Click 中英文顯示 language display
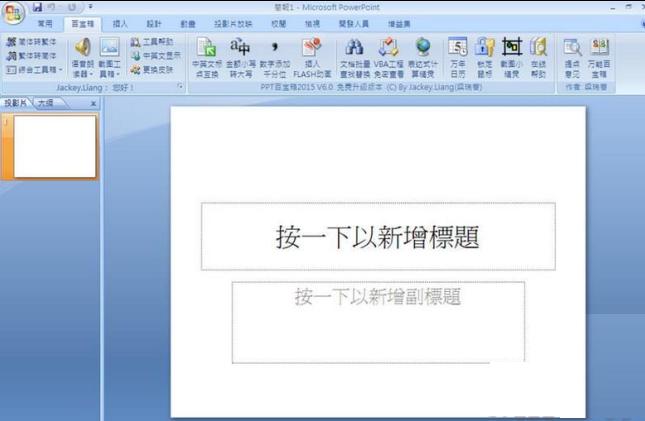 (155, 56)
